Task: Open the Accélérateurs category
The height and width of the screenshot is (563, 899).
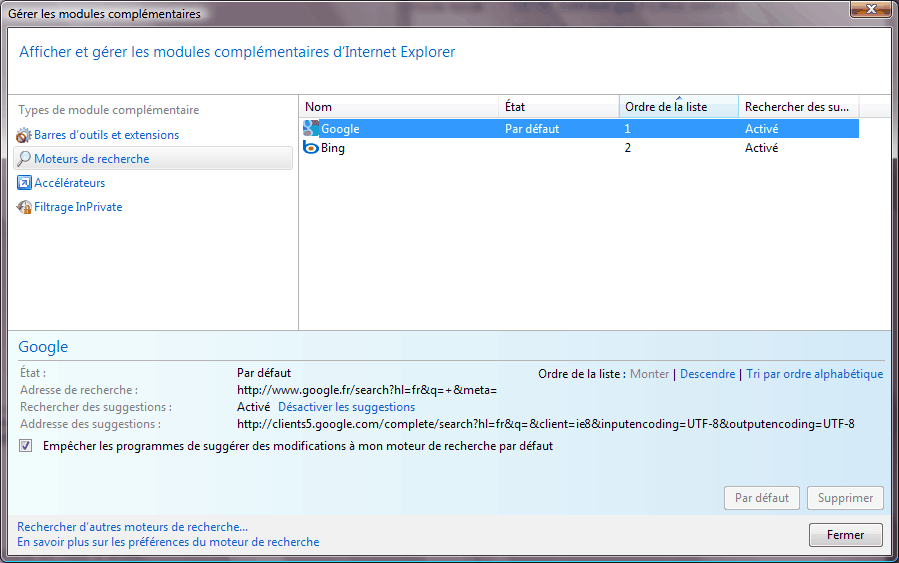Action: click(x=69, y=183)
